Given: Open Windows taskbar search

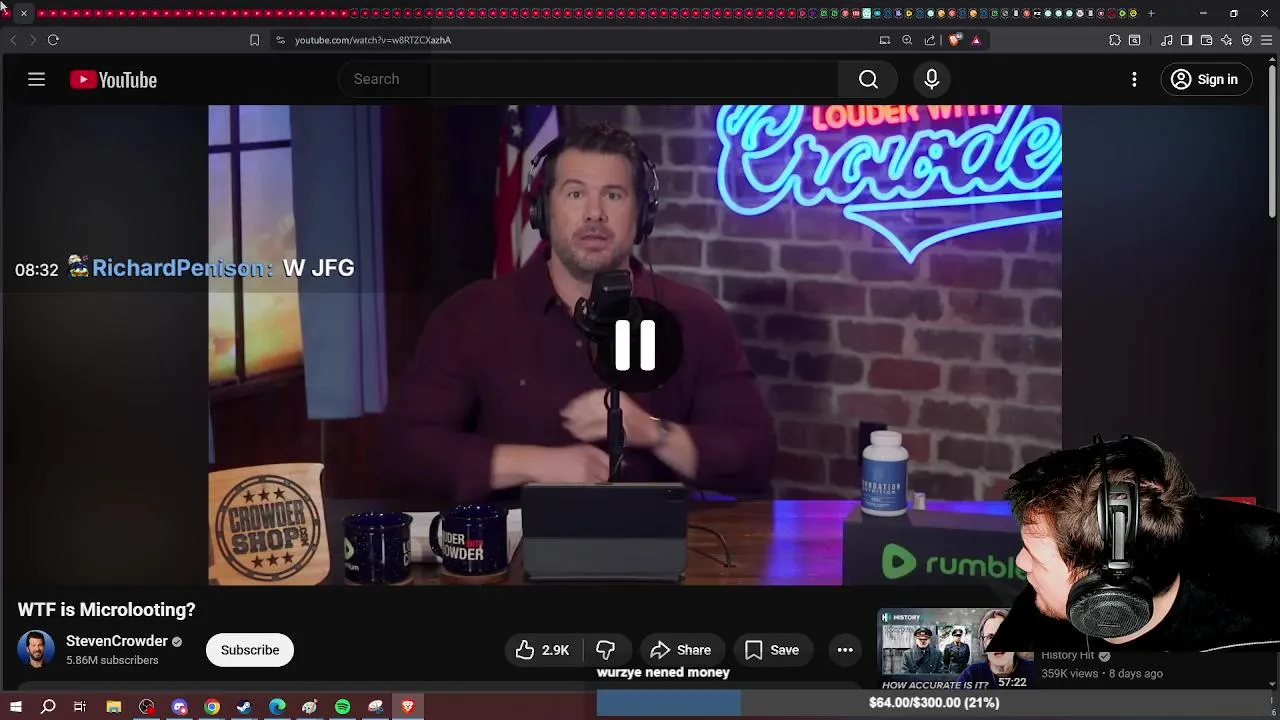Looking at the screenshot, I should tap(48, 707).
